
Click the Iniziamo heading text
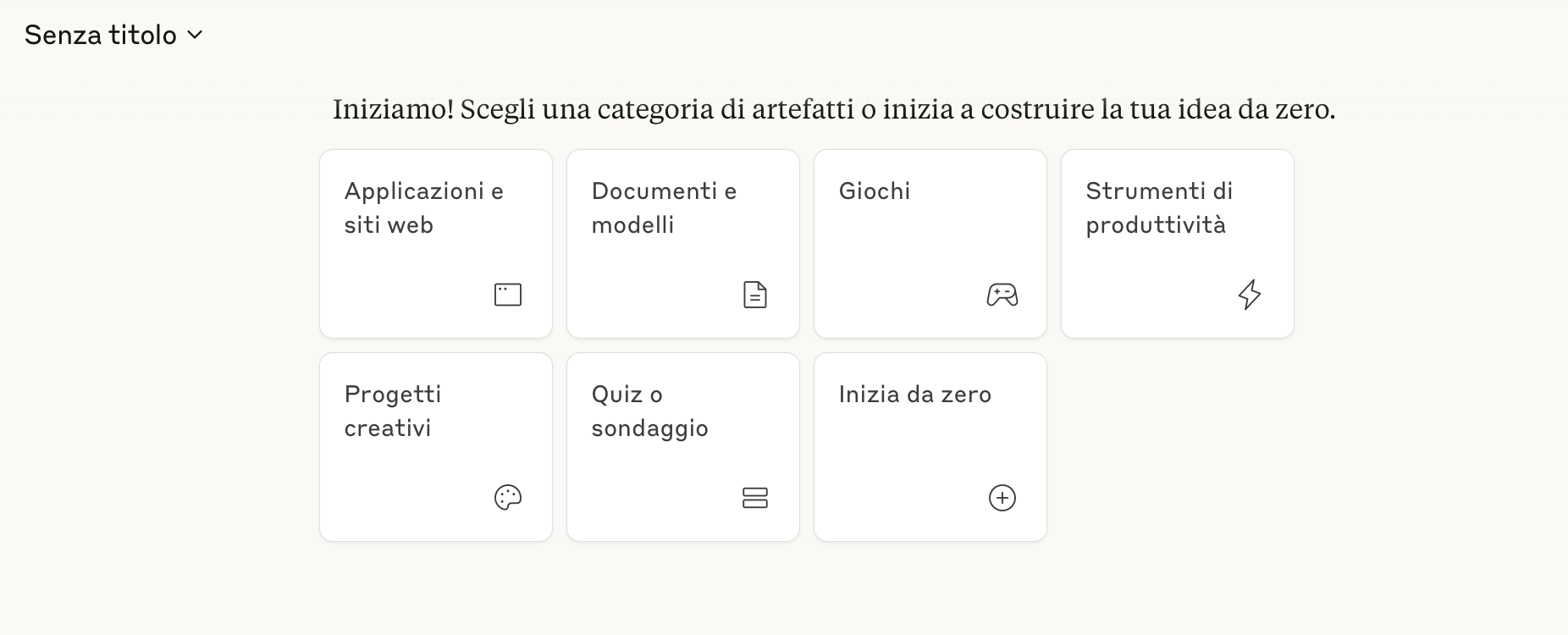833,110
